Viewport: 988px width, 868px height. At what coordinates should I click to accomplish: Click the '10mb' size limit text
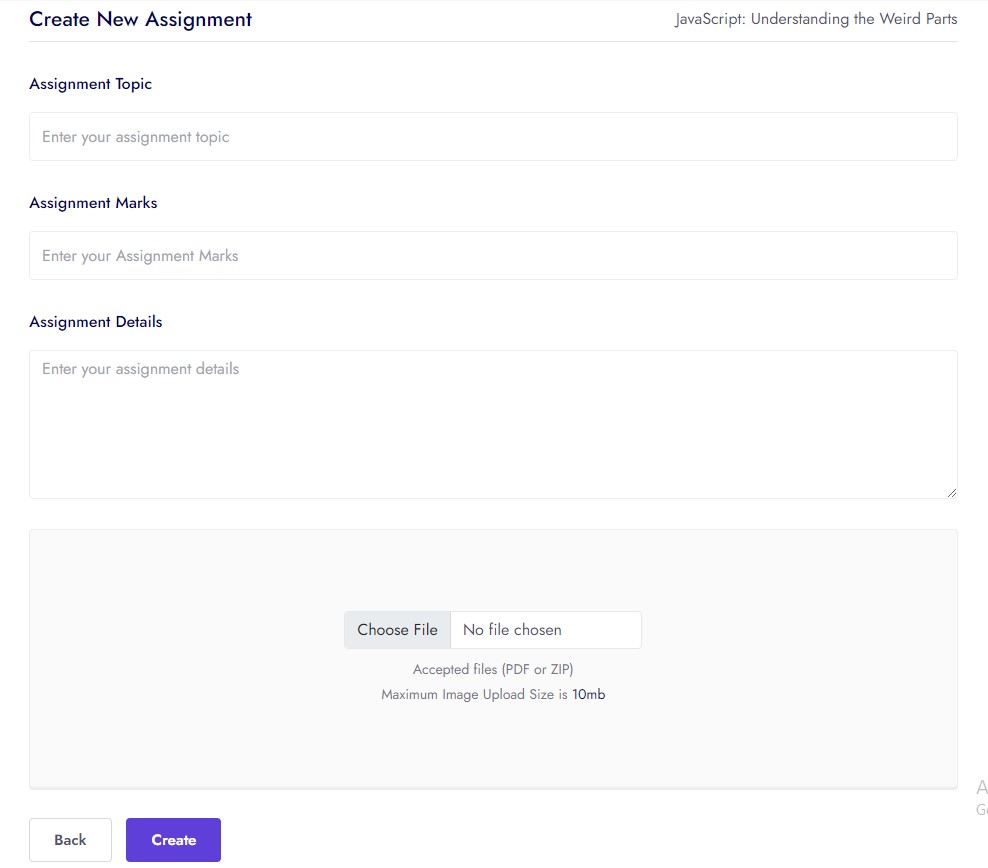click(x=589, y=694)
